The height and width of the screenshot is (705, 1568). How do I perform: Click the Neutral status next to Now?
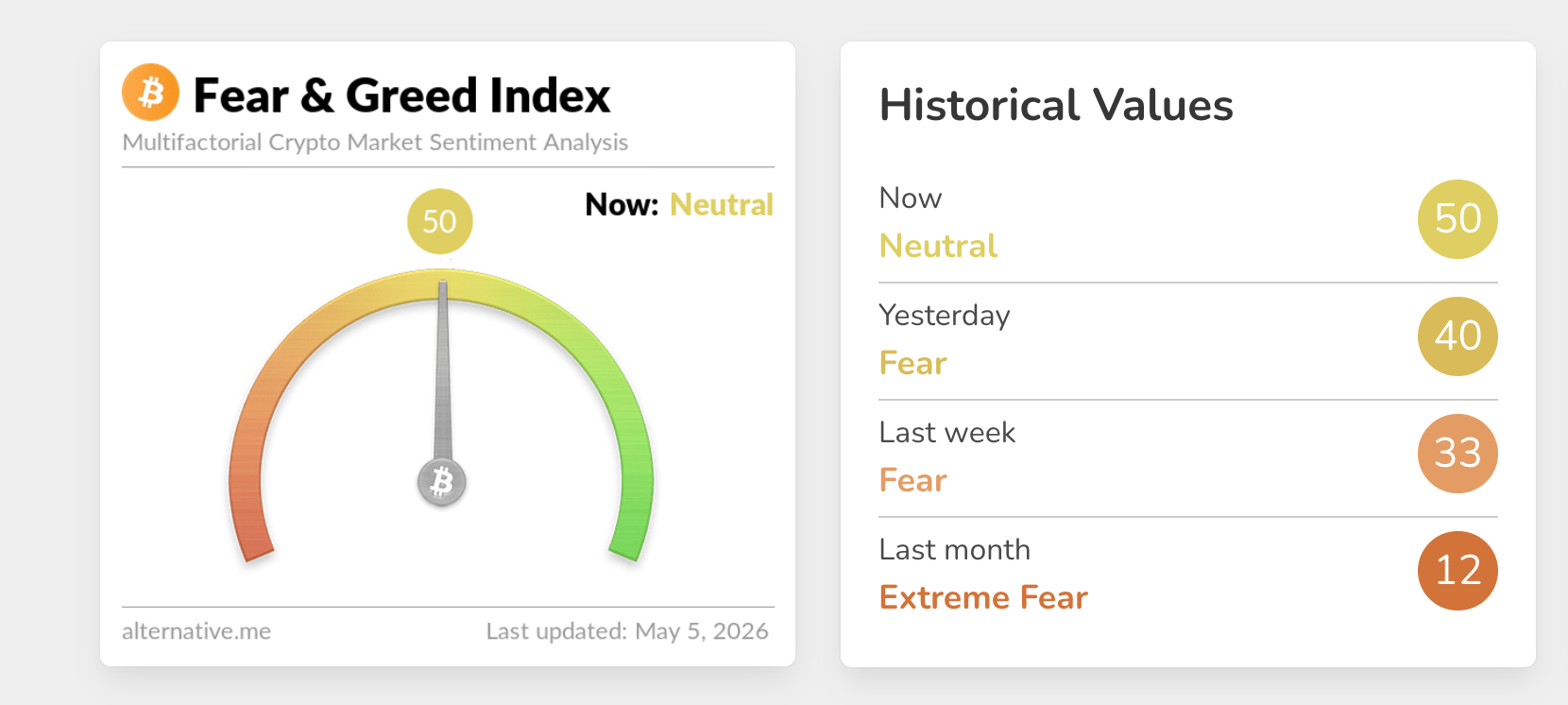(722, 205)
